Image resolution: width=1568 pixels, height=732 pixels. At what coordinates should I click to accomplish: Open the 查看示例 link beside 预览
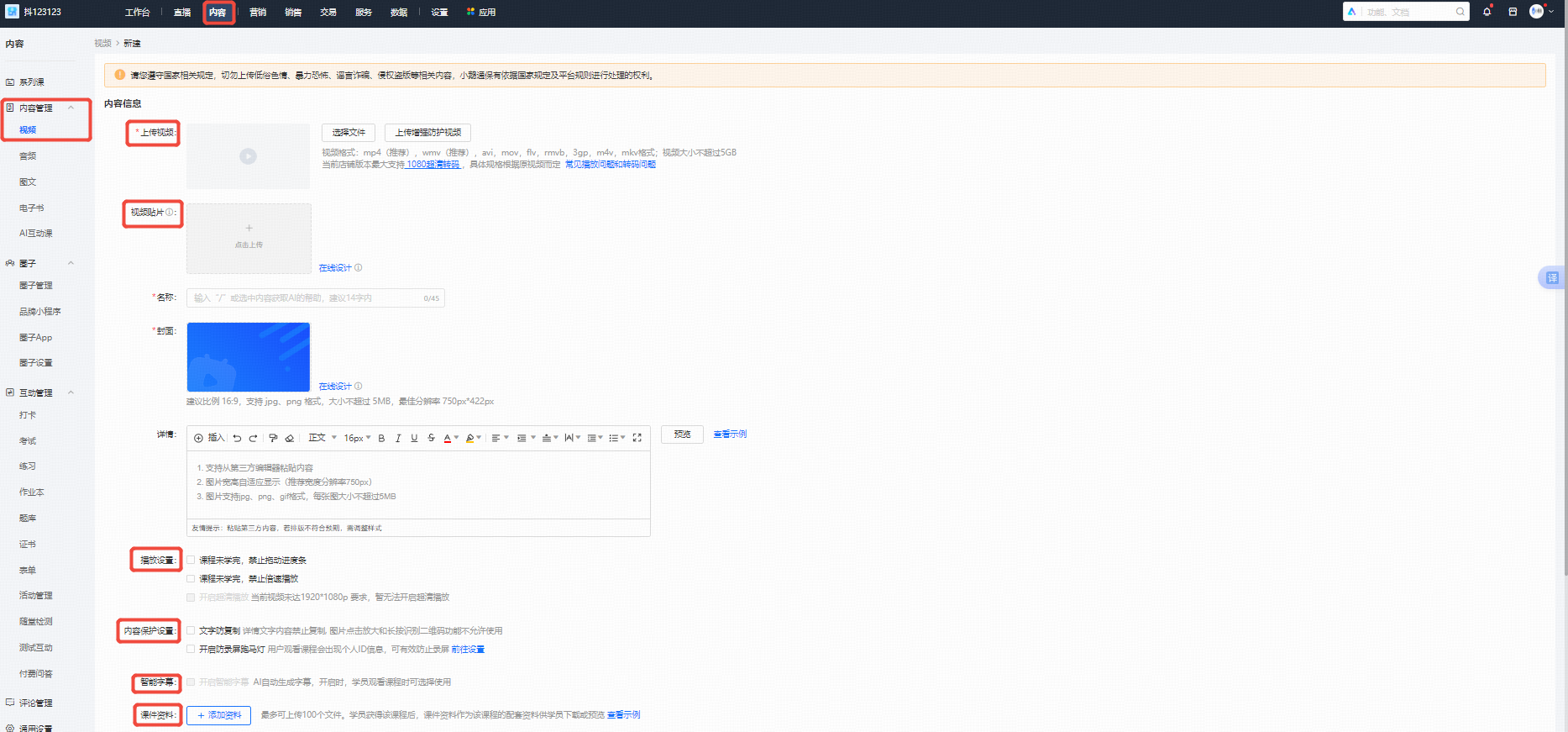[730, 434]
